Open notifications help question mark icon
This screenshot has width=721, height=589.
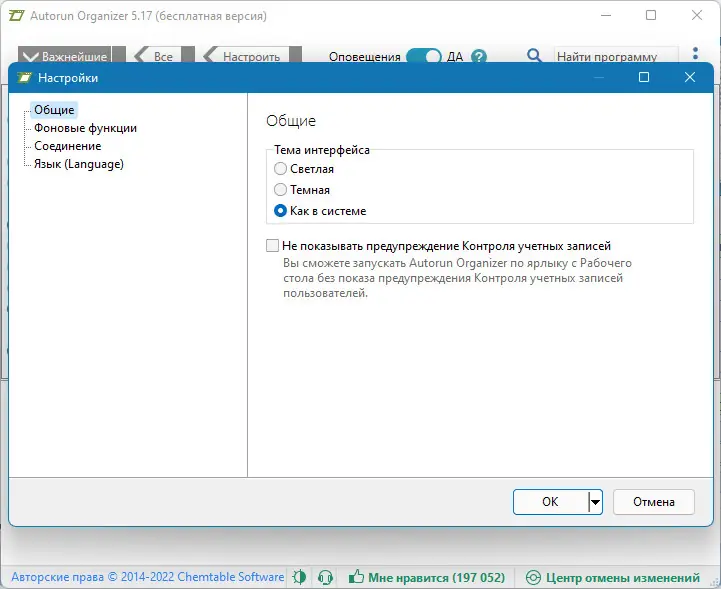[x=479, y=57]
